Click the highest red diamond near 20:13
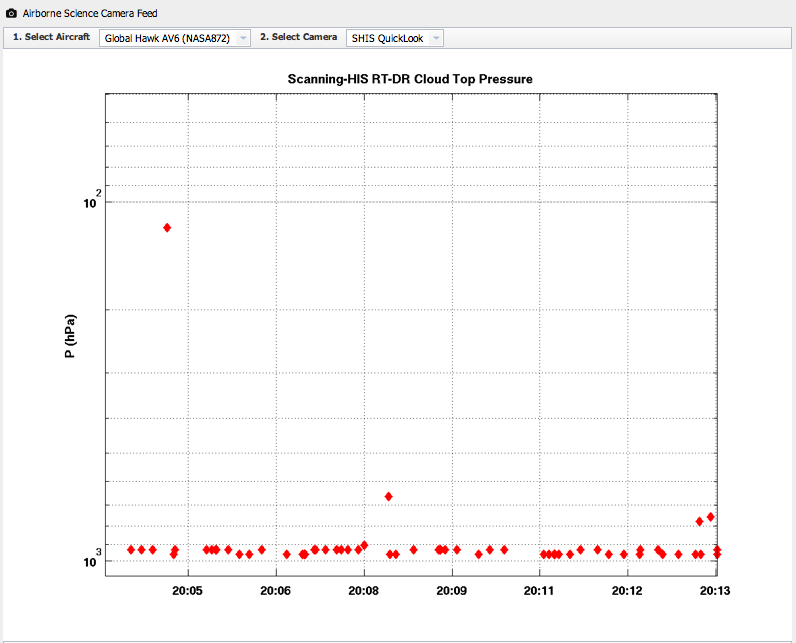 711,517
